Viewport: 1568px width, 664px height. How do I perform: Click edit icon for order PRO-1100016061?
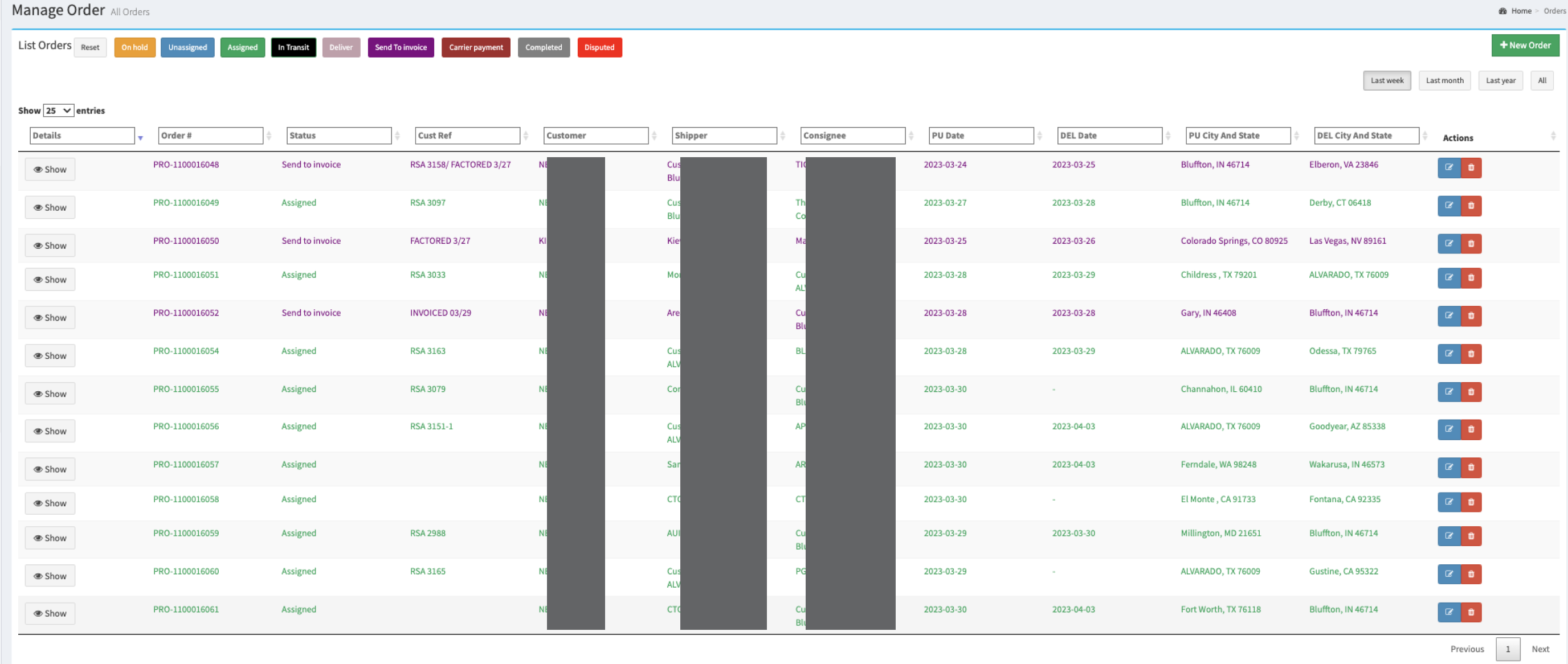[x=1449, y=612]
